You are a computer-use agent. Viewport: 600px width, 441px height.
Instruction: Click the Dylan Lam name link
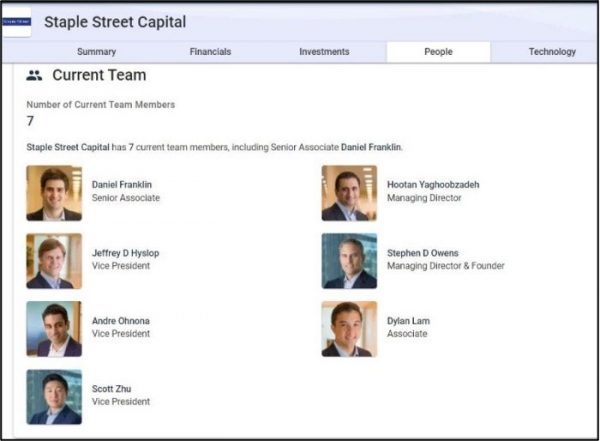(x=408, y=321)
